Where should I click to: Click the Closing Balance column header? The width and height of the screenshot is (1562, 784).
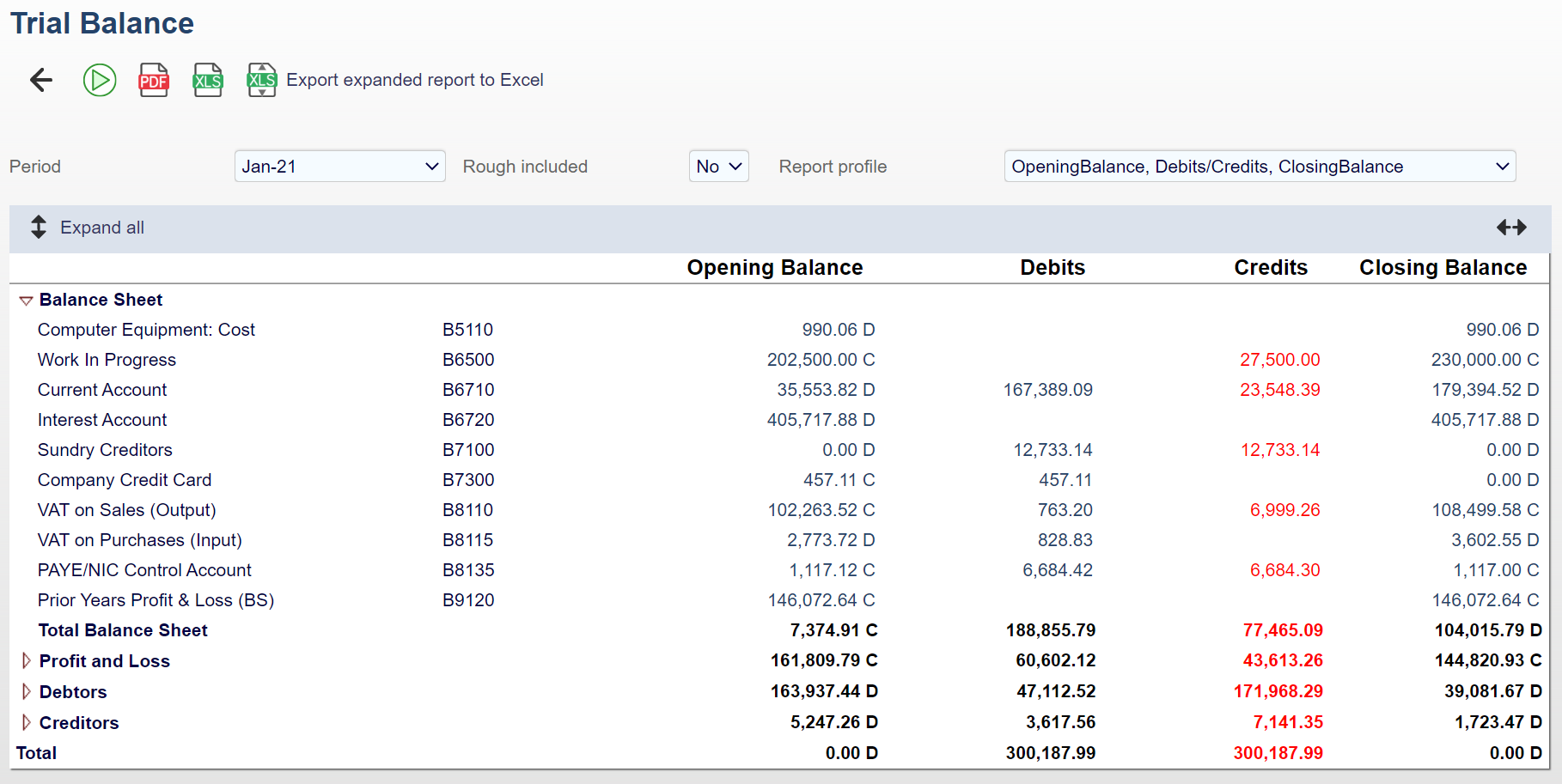coord(1443,268)
